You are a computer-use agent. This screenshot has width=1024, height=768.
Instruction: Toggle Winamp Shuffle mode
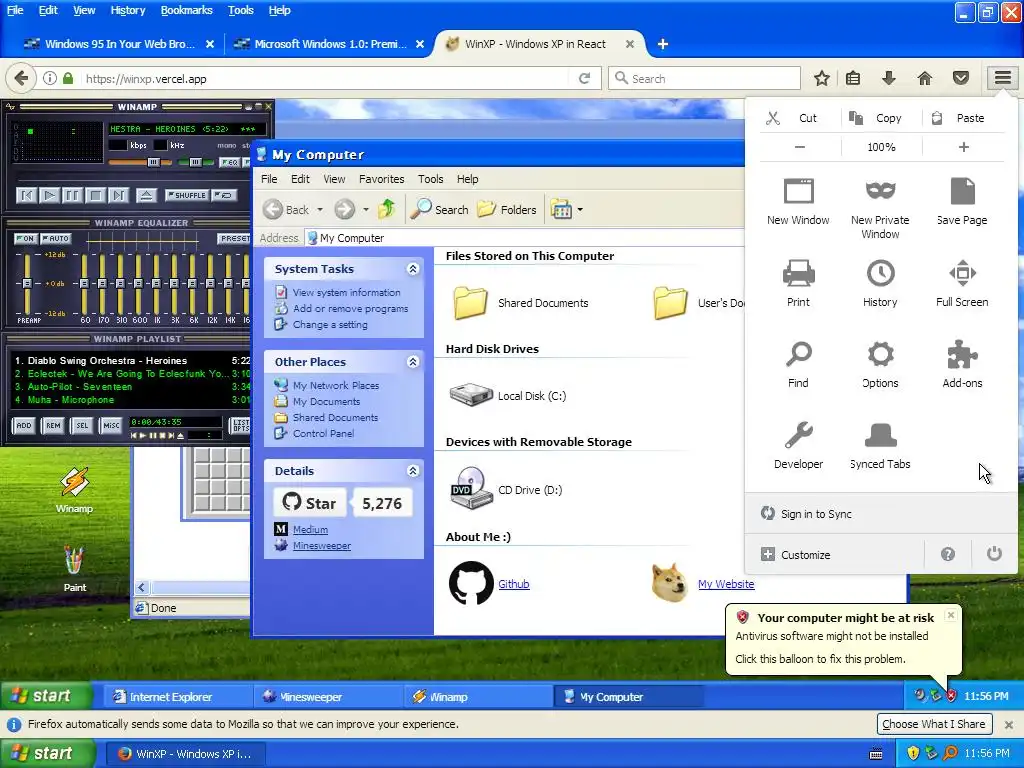pyautogui.click(x=186, y=195)
